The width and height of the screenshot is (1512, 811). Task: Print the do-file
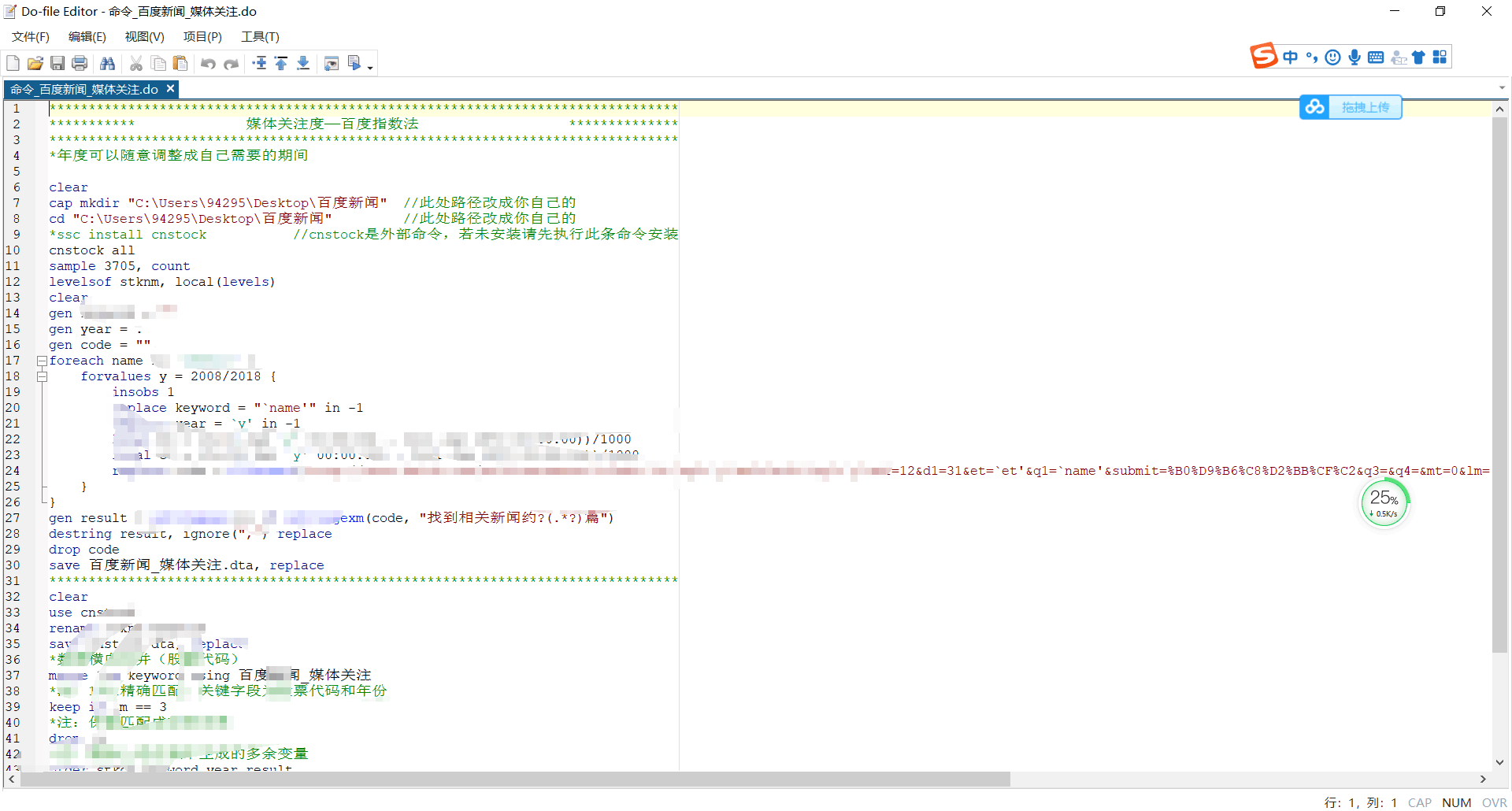click(80, 63)
